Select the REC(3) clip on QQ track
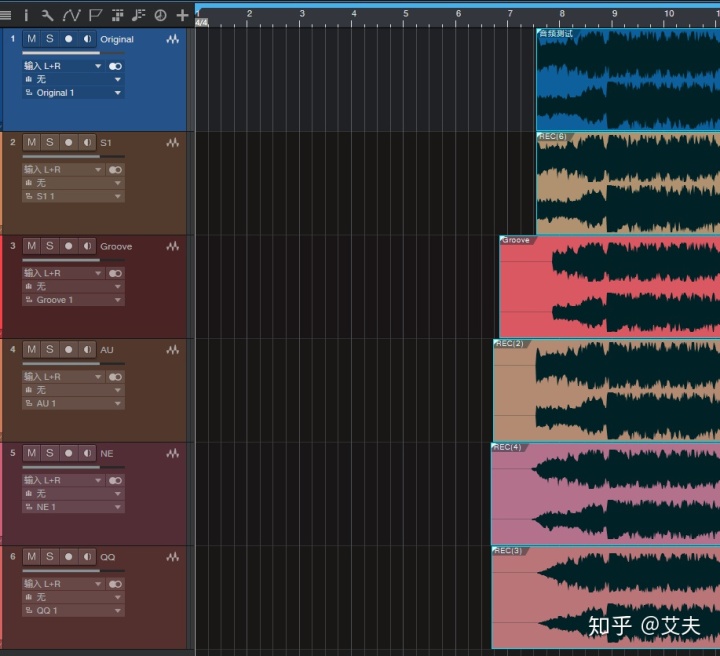Image resolution: width=720 pixels, height=656 pixels. click(x=606, y=598)
